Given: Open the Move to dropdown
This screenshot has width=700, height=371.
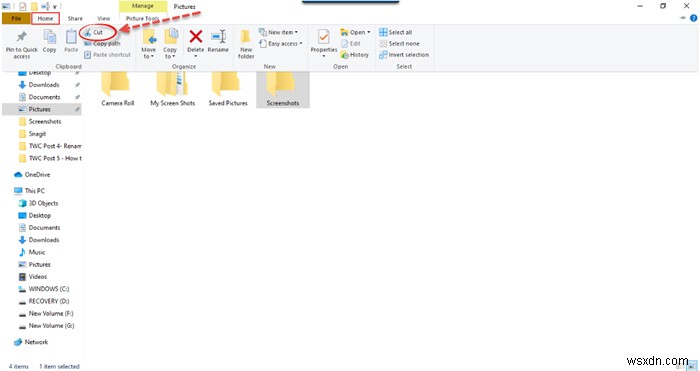Looking at the screenshot, I should click(x=149, y=44).
